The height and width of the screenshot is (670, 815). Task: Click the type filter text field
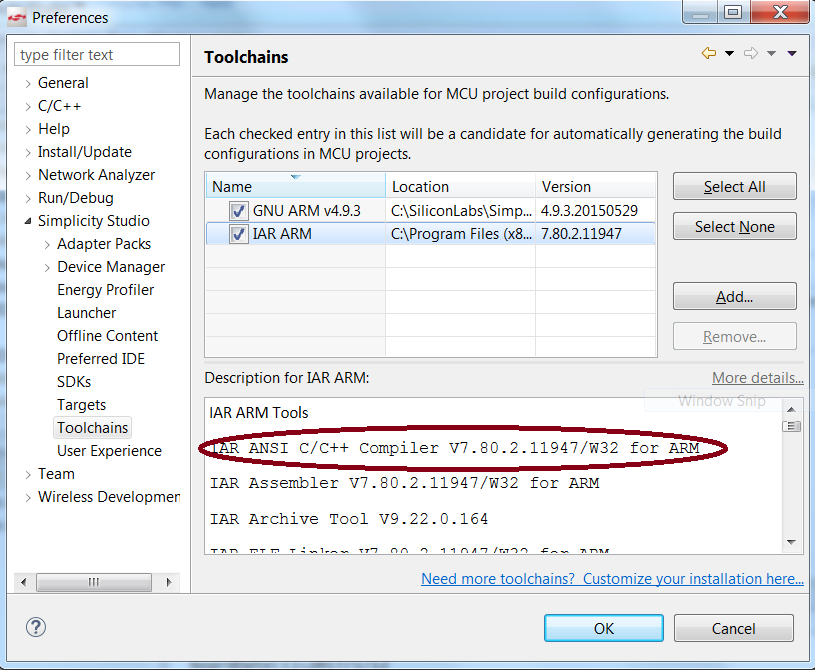[x=97, y=55]
